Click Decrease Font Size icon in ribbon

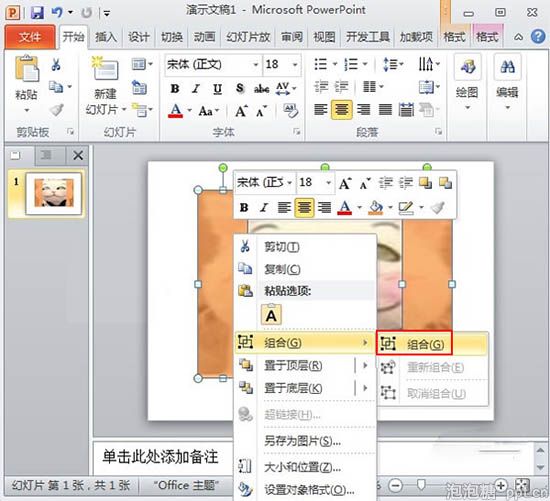pos(261,111)
